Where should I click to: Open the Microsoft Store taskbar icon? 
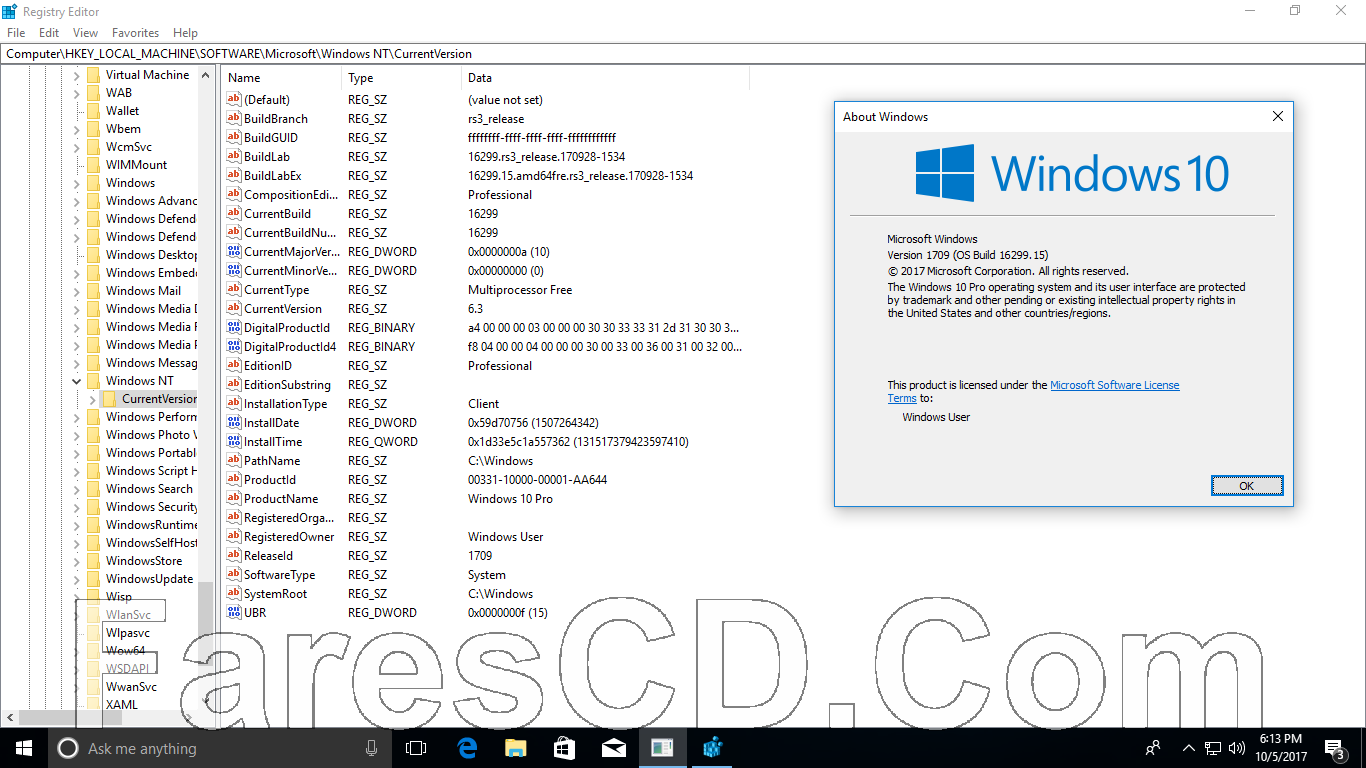click(564, 748)
